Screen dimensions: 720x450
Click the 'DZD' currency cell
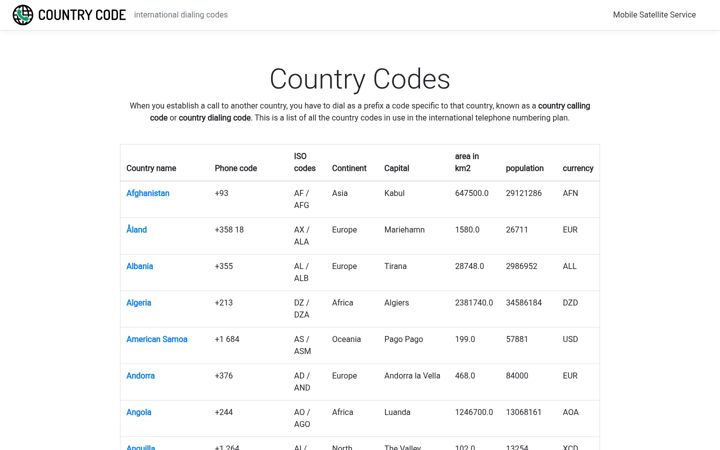click(x=570, y=303)
